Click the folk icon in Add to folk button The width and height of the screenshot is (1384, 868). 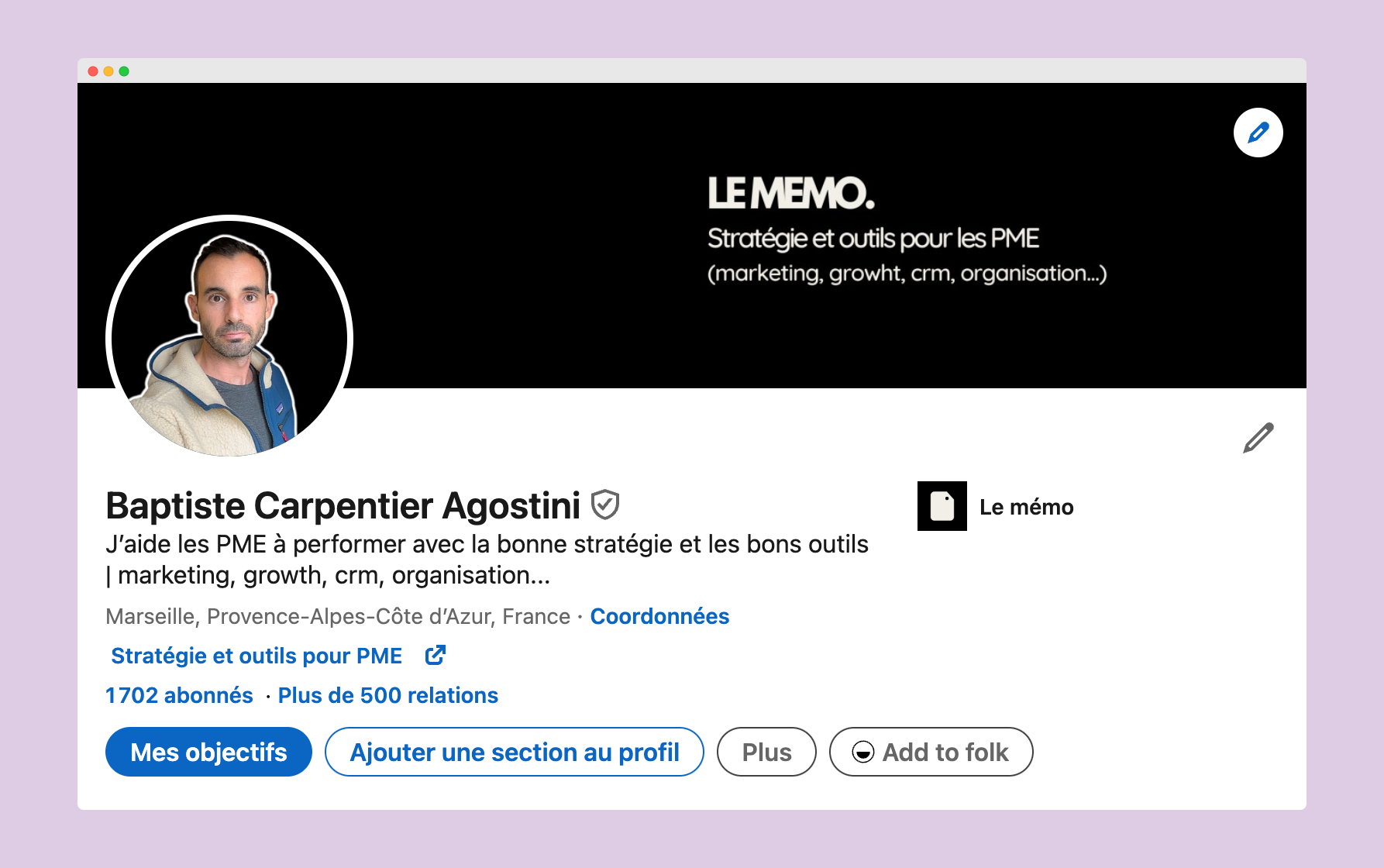coord(863,752)
